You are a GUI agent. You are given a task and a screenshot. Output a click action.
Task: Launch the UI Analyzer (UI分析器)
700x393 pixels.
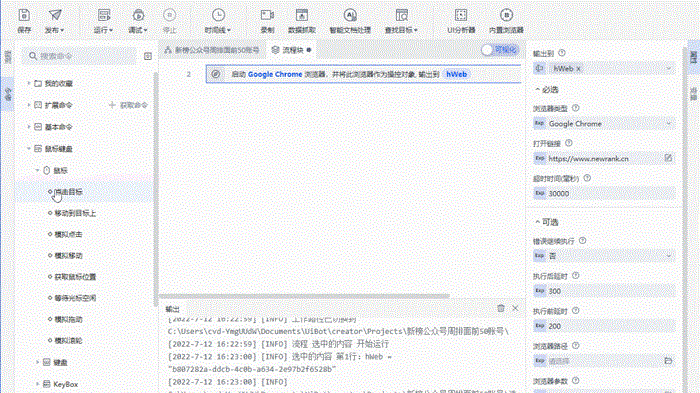[x=461, y=15]
